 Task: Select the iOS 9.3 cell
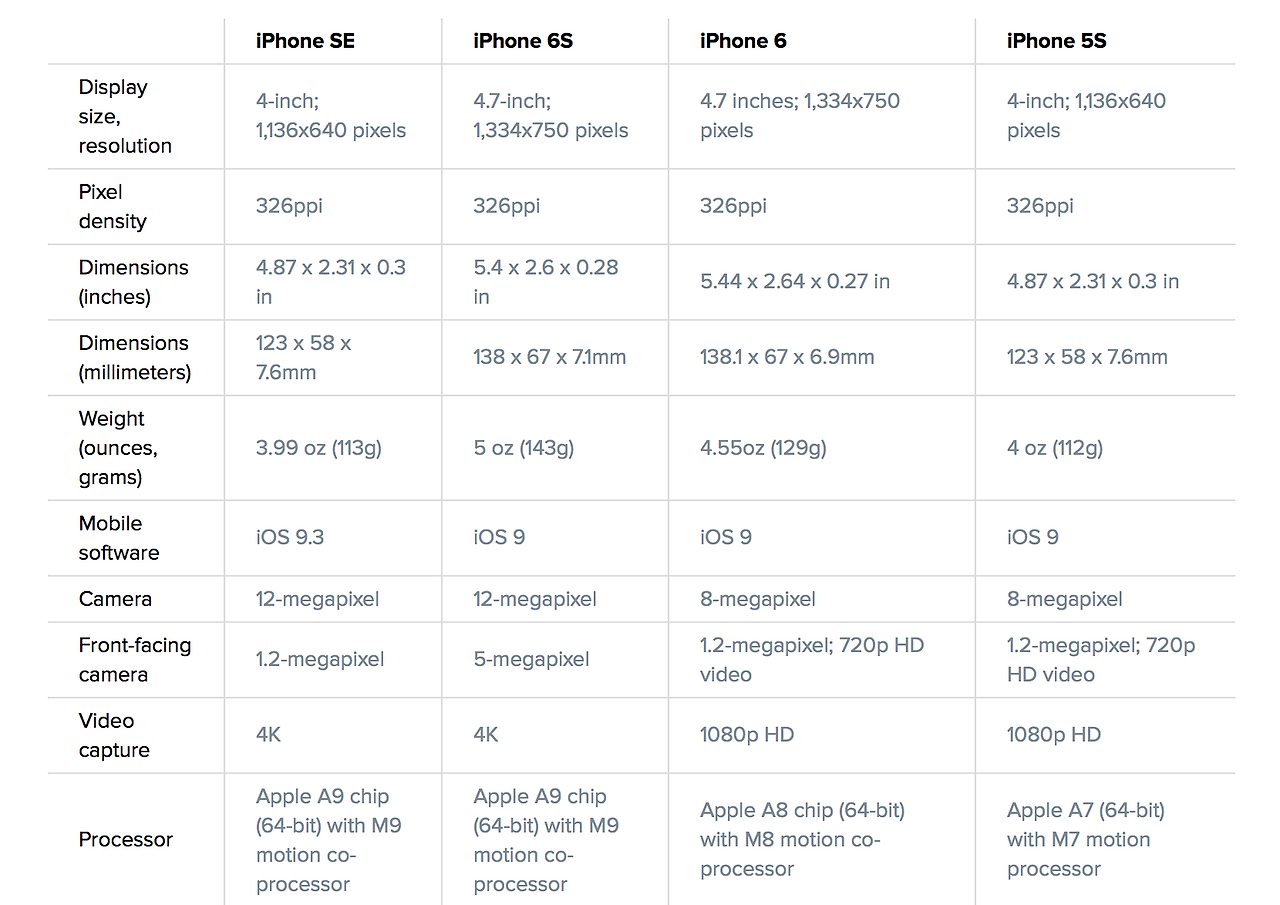pyautogui.click(x=290, y=537)
